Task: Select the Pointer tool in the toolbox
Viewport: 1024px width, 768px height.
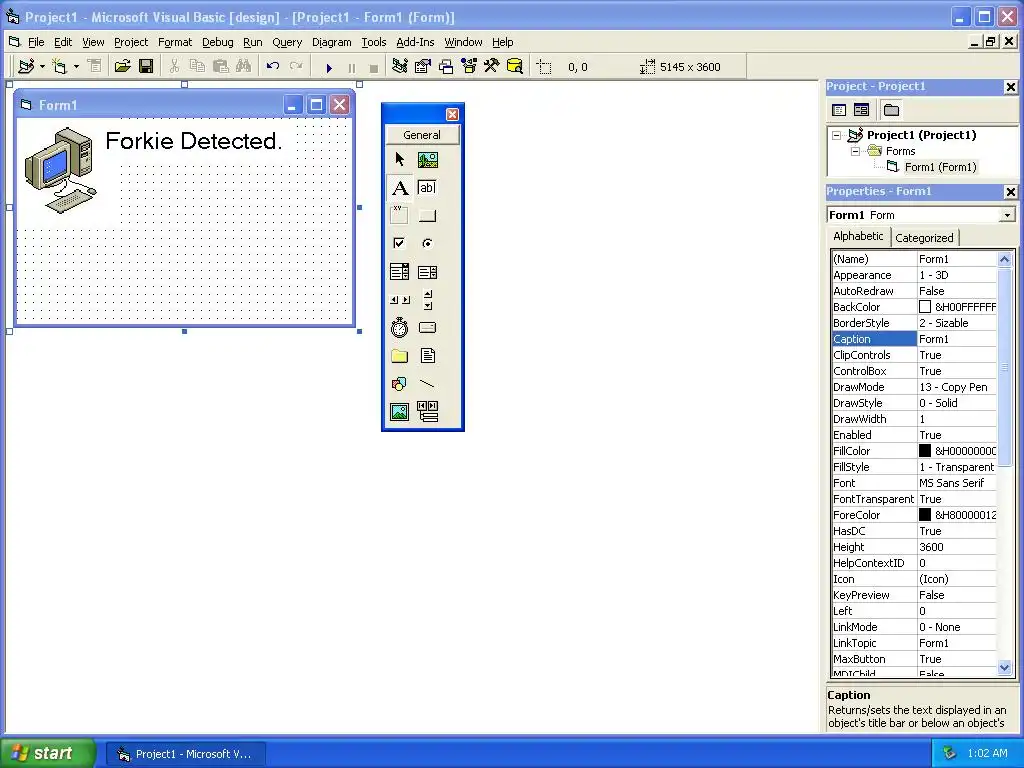Action: coord(400,159)
